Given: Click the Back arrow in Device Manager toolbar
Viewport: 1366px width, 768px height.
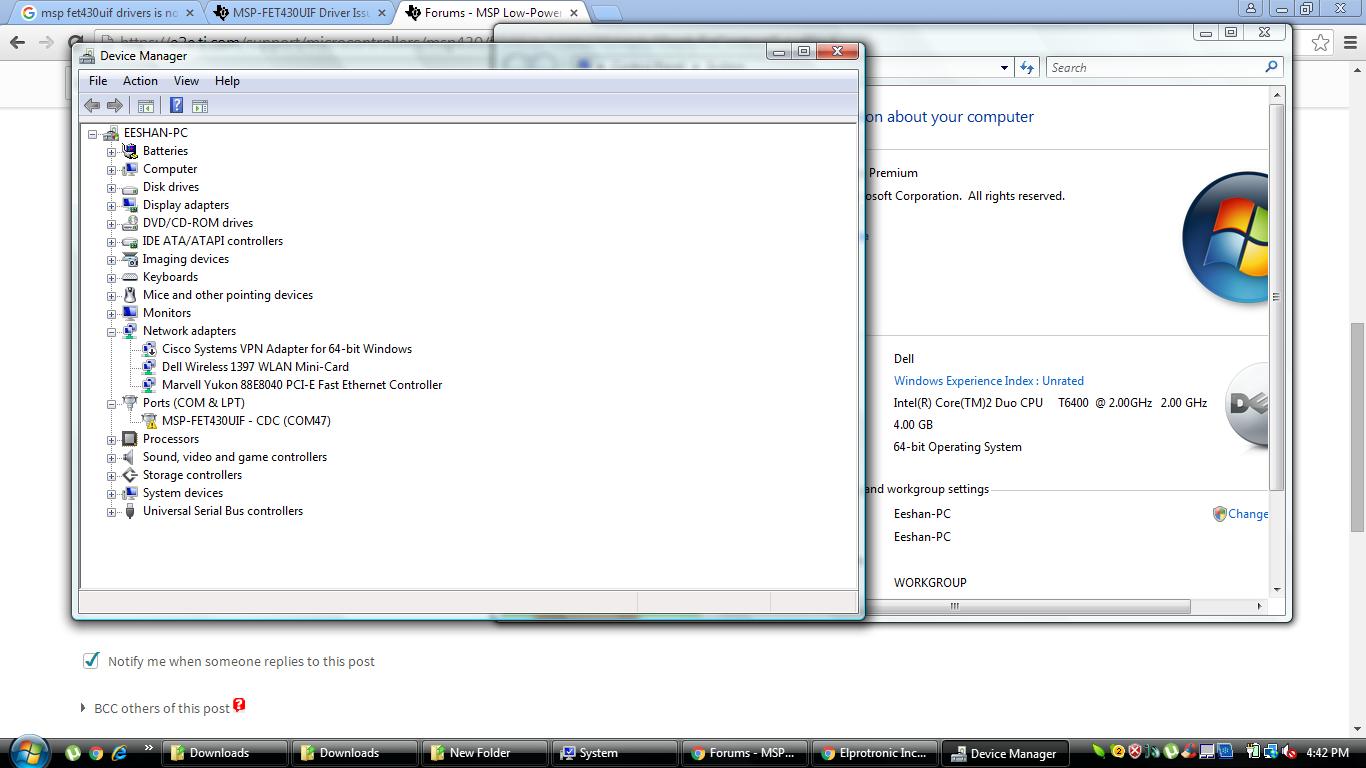Looking at the screenshot, I should (92, 105).
